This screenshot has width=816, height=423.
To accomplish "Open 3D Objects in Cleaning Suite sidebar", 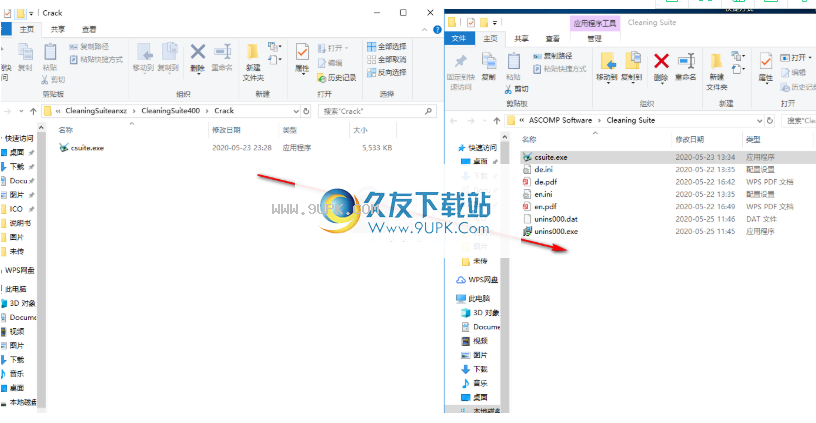I will [x=480, y=313].
